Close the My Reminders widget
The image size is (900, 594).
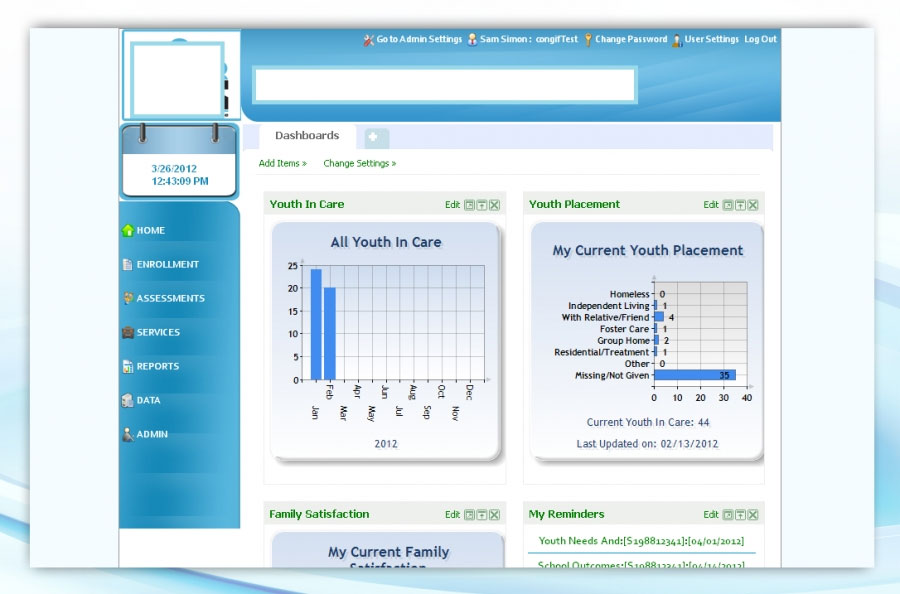[753, 515]
